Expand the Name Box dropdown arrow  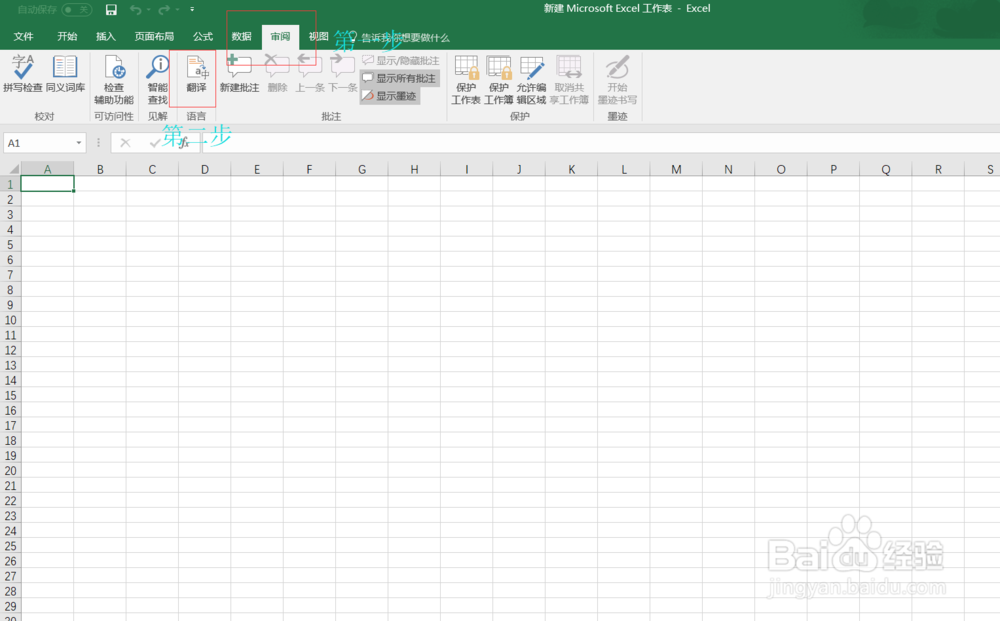[78, 143]
